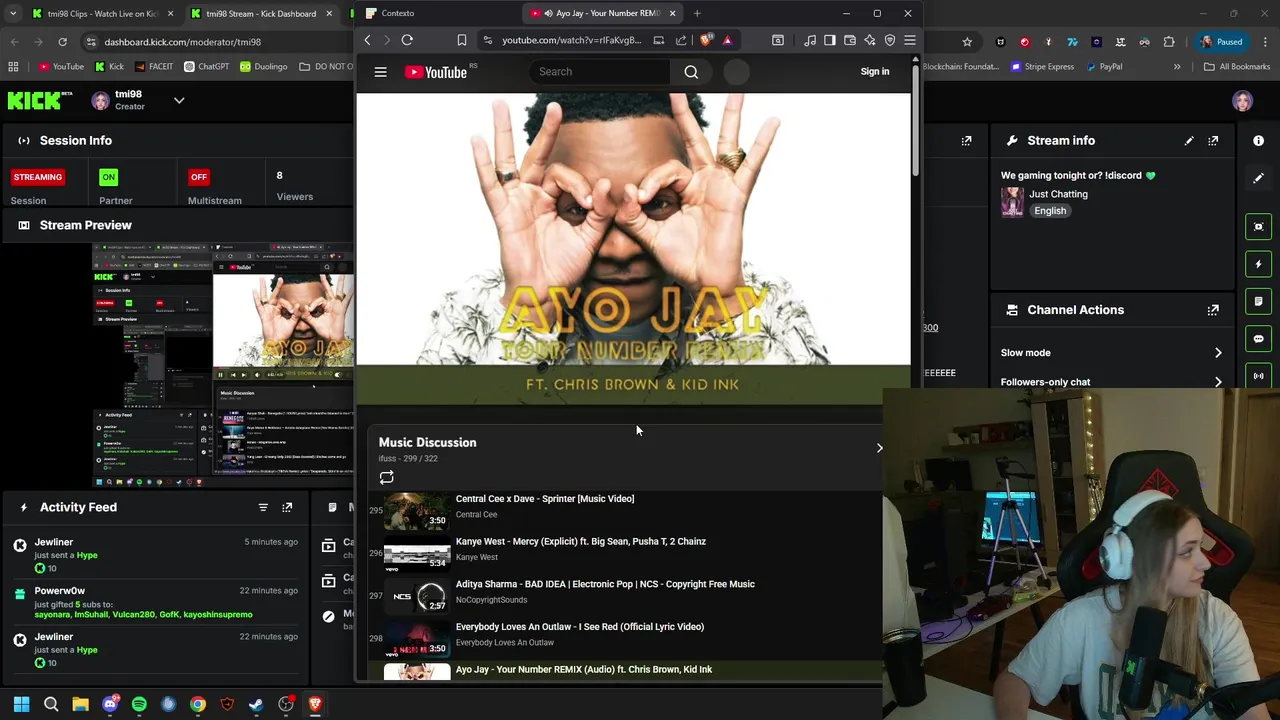Toggle the broadcast signal sidebar button

1259,376
